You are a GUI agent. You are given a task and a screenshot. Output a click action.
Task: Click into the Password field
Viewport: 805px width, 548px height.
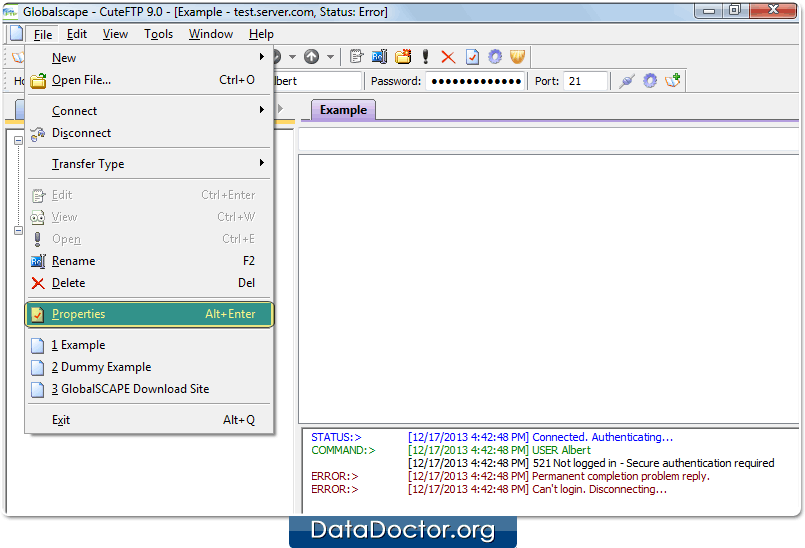[475, 81]
